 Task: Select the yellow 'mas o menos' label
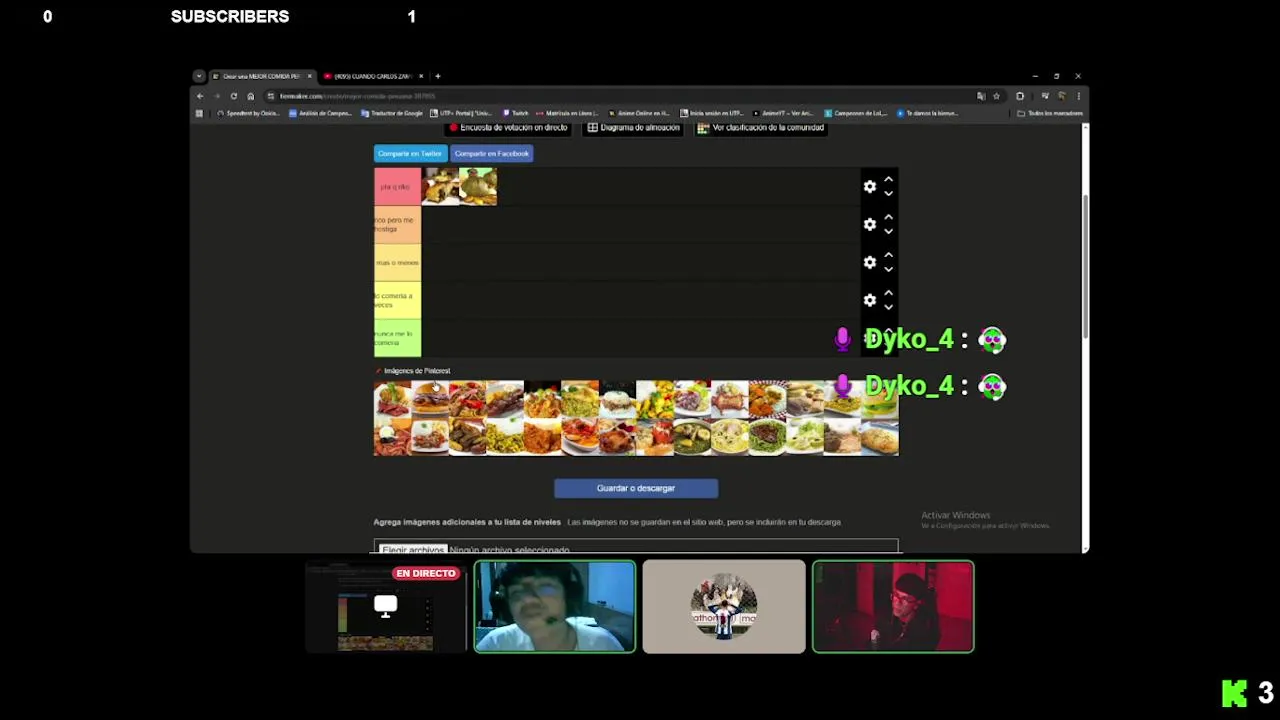tap(397, 262)
